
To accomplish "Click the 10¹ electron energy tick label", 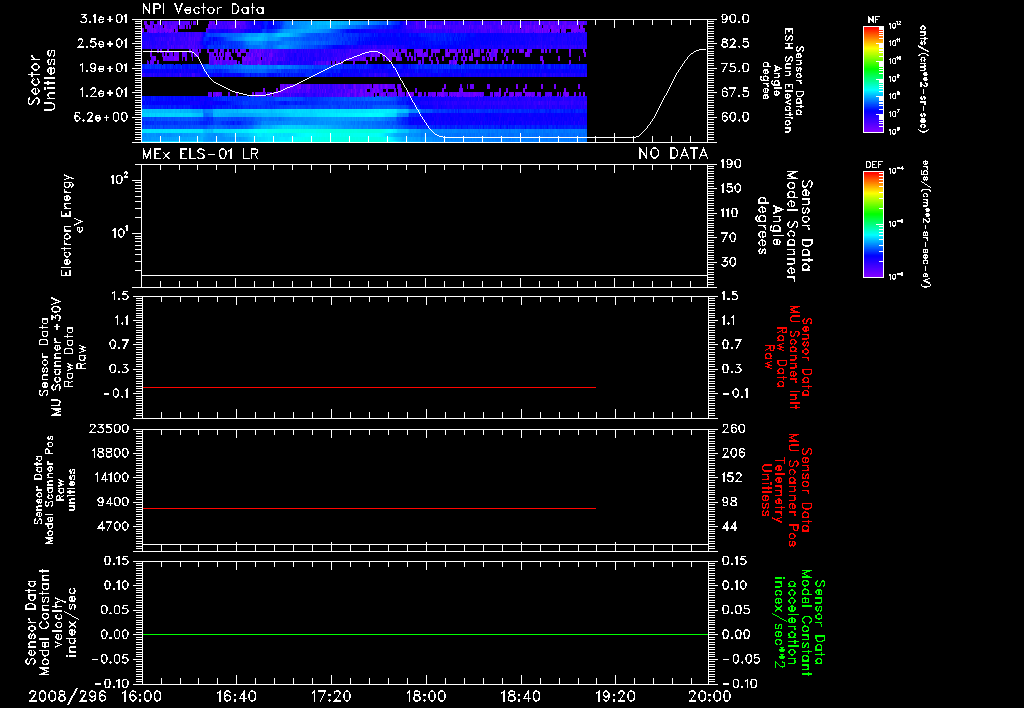I will [x=120, y=233].
